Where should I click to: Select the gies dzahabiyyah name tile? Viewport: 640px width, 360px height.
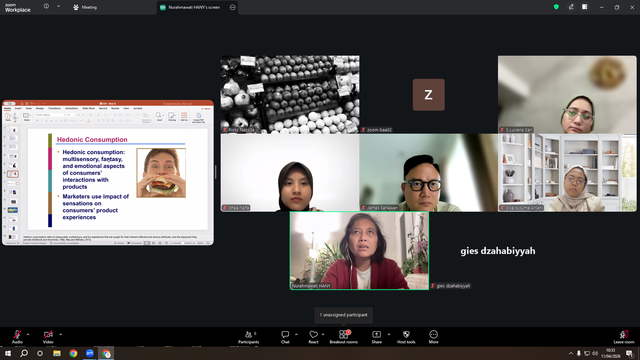[498, 251]
